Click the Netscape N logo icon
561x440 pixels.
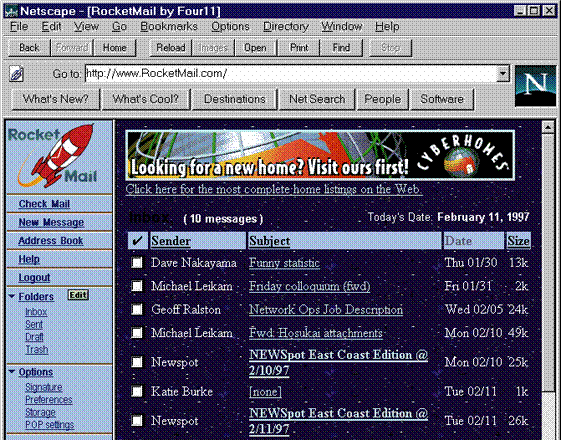[x=535, y=86]
